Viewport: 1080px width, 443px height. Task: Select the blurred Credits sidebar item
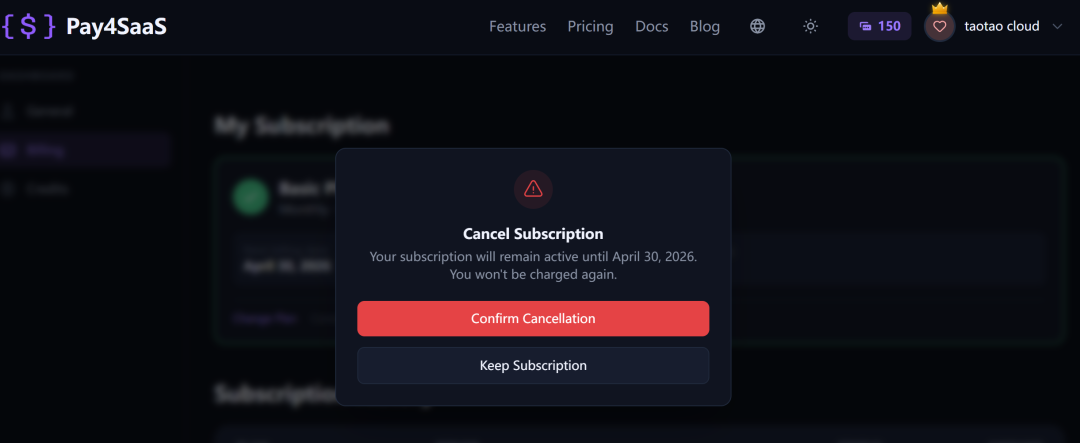(47, 188)
